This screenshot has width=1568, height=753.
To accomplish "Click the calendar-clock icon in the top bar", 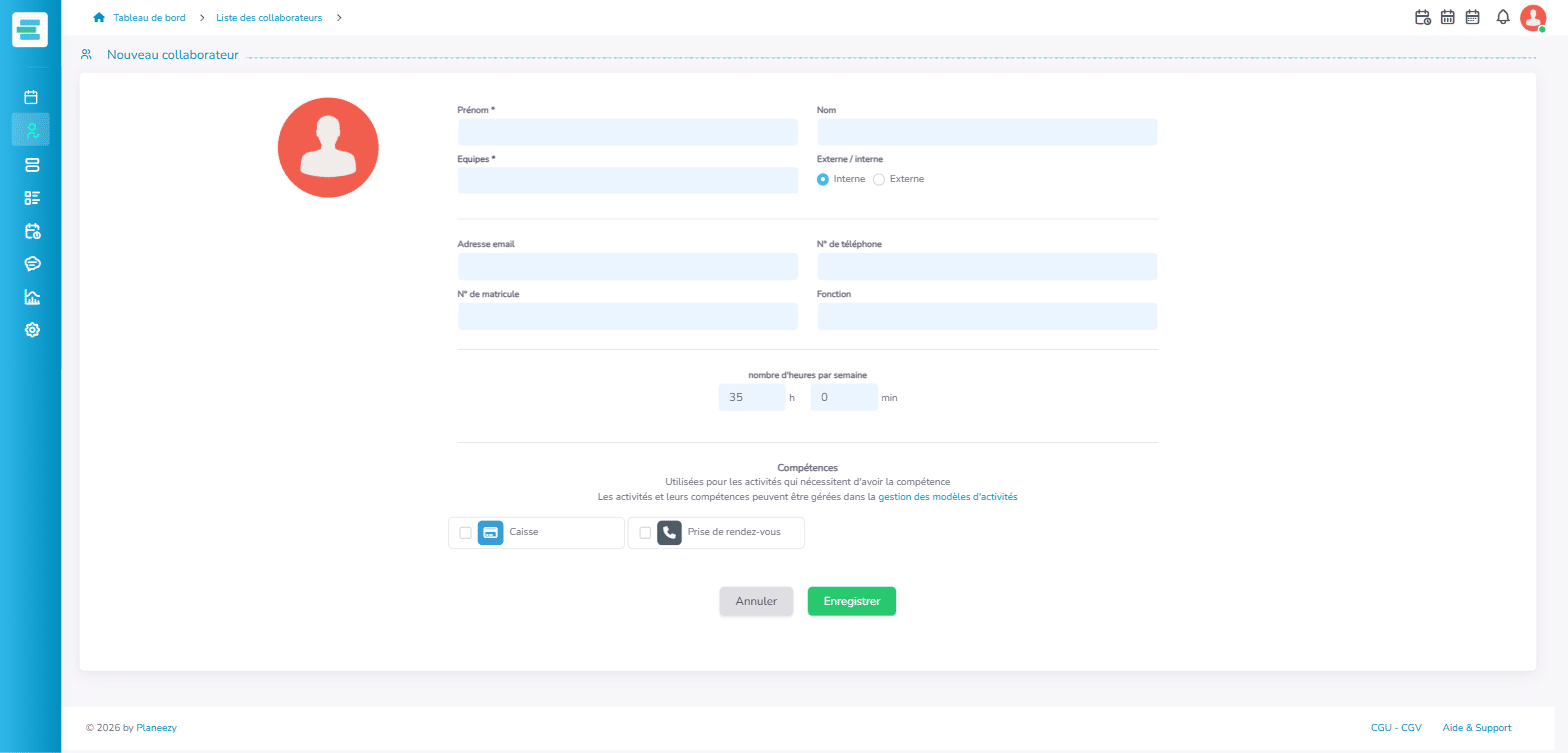I will click(x=1423, y=17).
